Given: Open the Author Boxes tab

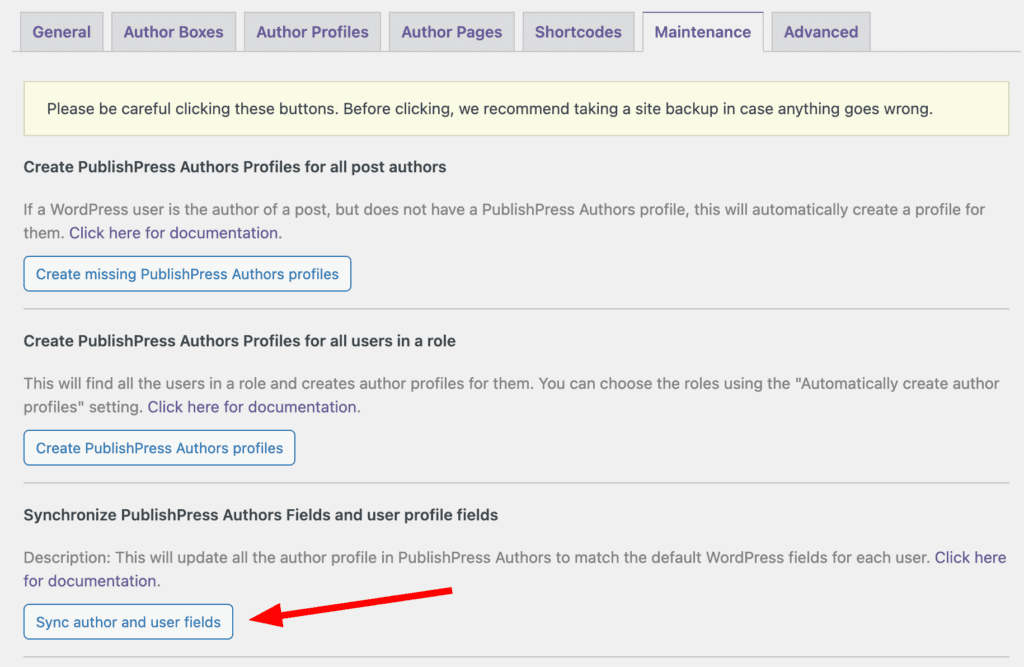Looking at the screenshot, I should tap(173, 31).
